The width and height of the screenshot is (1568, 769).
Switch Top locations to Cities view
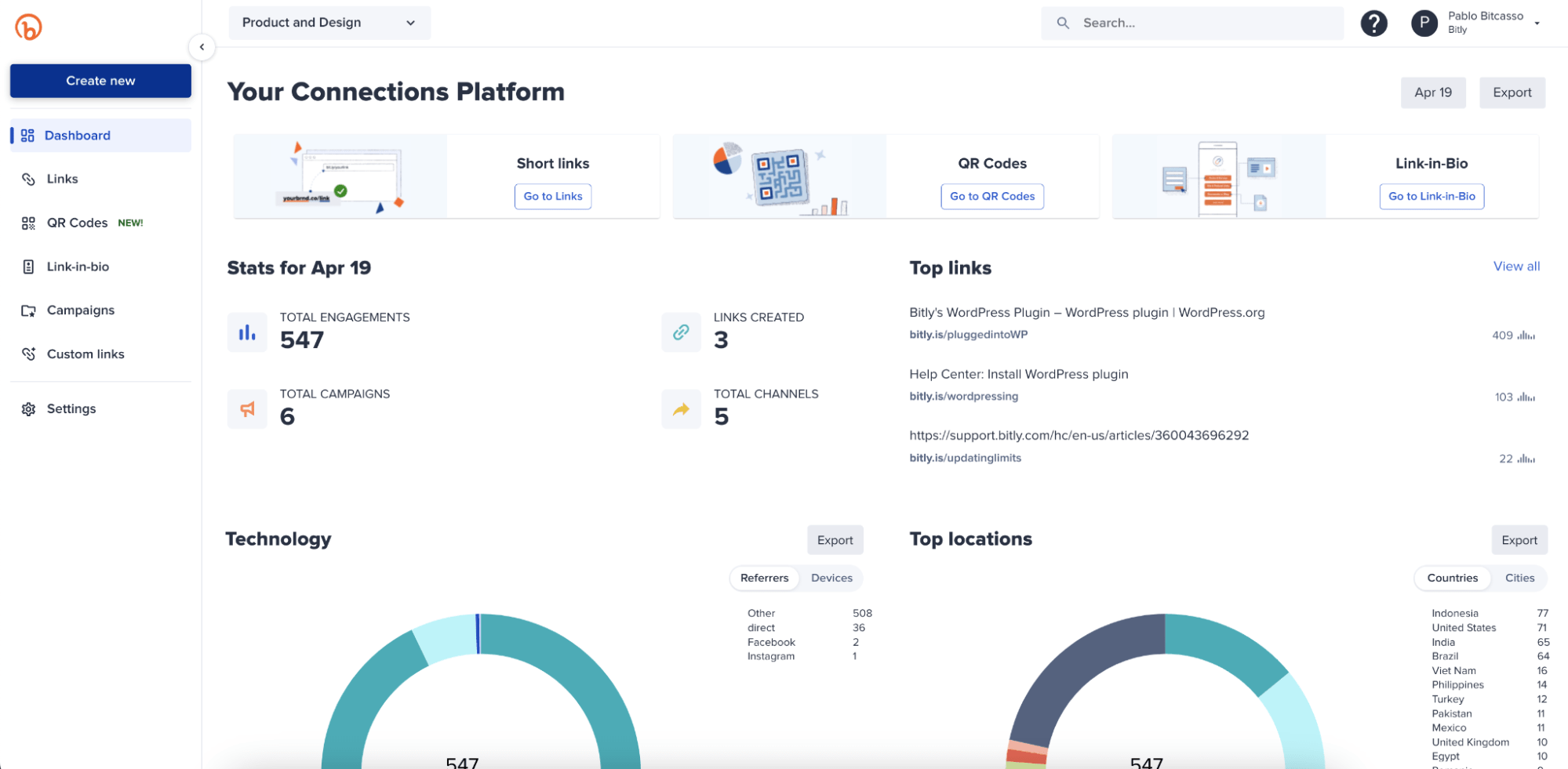(1519, 579)
